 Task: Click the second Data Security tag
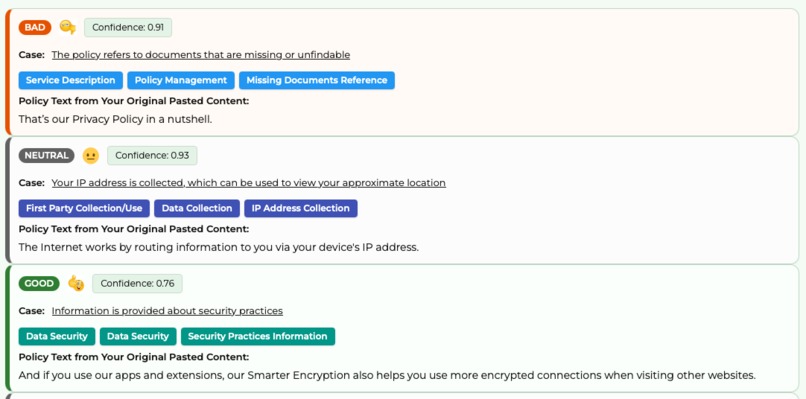click(x=138, y=336)
